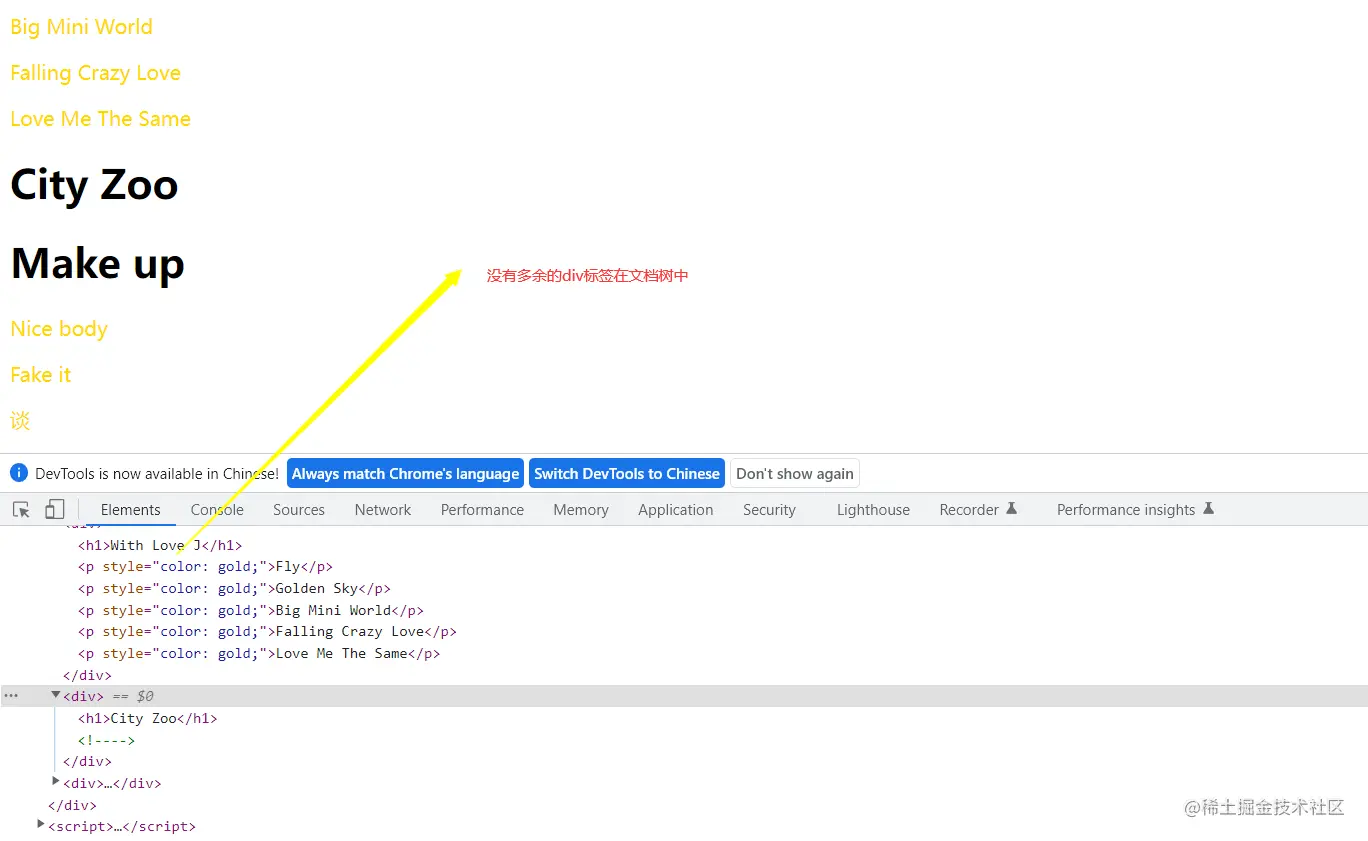Click Switch DevTools to Chinese button
Screen dimensions: 1368x841
coord(627,474)
